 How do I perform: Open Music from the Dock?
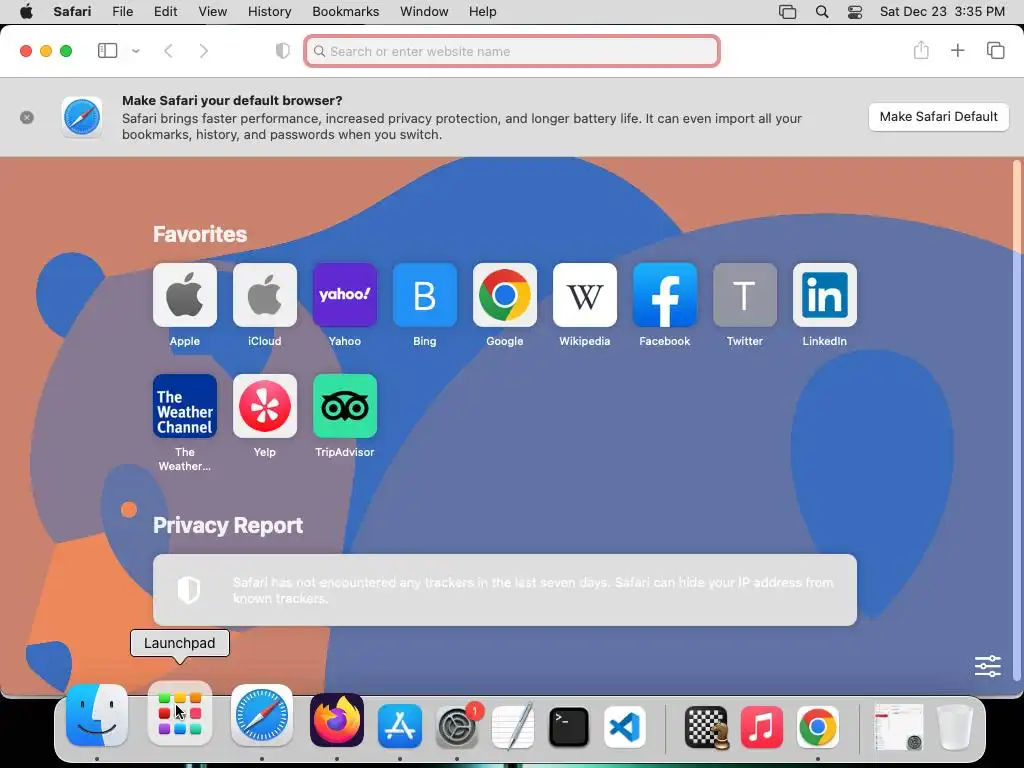click(x=762, y=726)
